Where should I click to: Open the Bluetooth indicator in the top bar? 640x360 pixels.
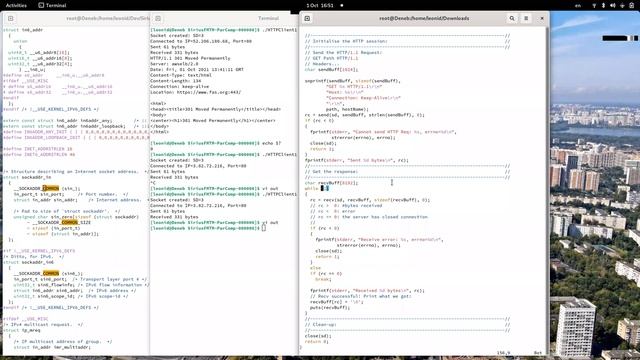tap(603, 5)
